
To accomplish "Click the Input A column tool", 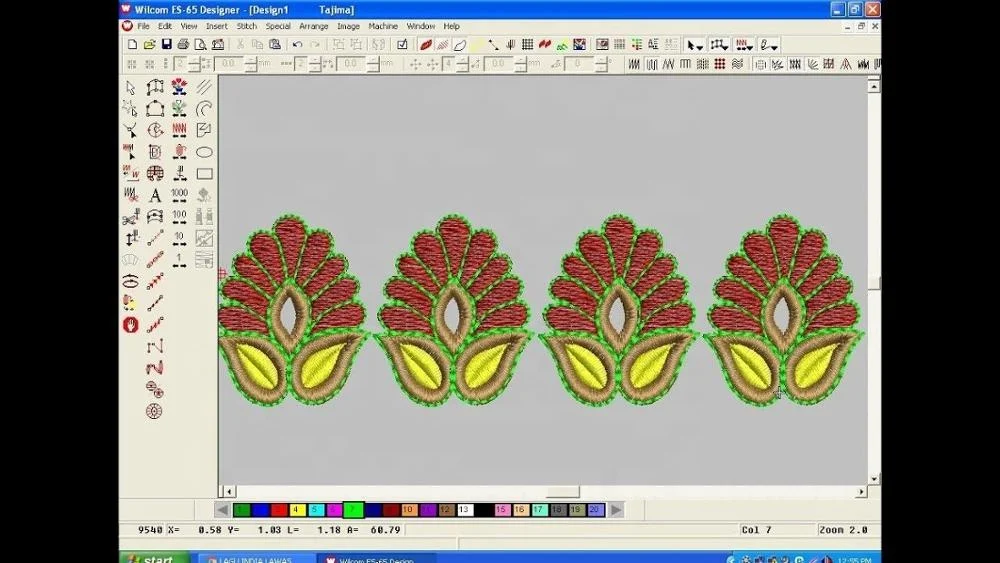I will (x=155, y=87).
